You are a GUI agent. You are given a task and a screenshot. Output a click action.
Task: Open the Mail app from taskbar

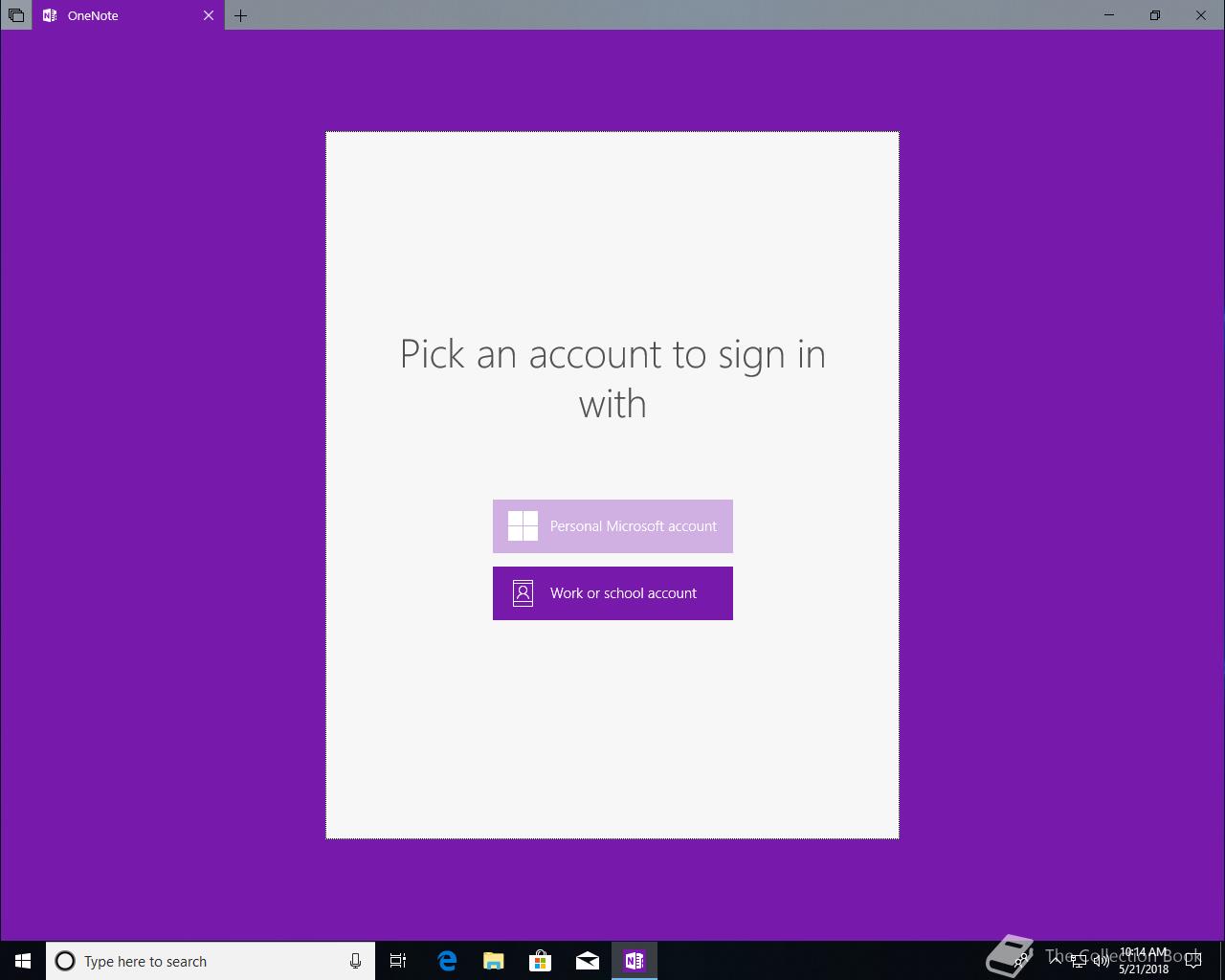click(588, 961)
